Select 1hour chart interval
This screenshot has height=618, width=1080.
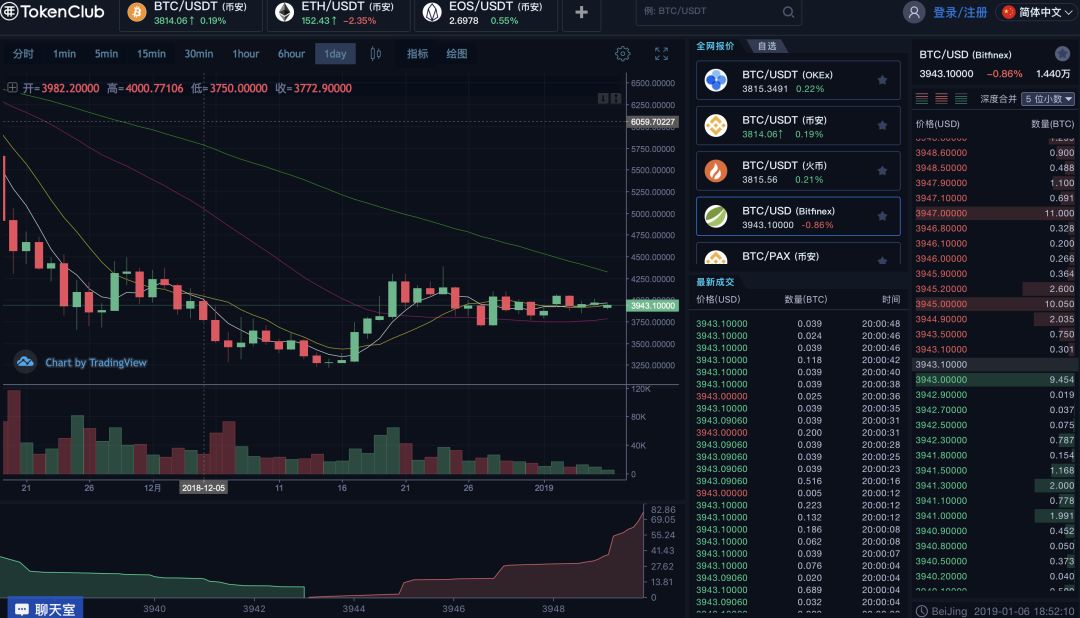pos(245,54)
